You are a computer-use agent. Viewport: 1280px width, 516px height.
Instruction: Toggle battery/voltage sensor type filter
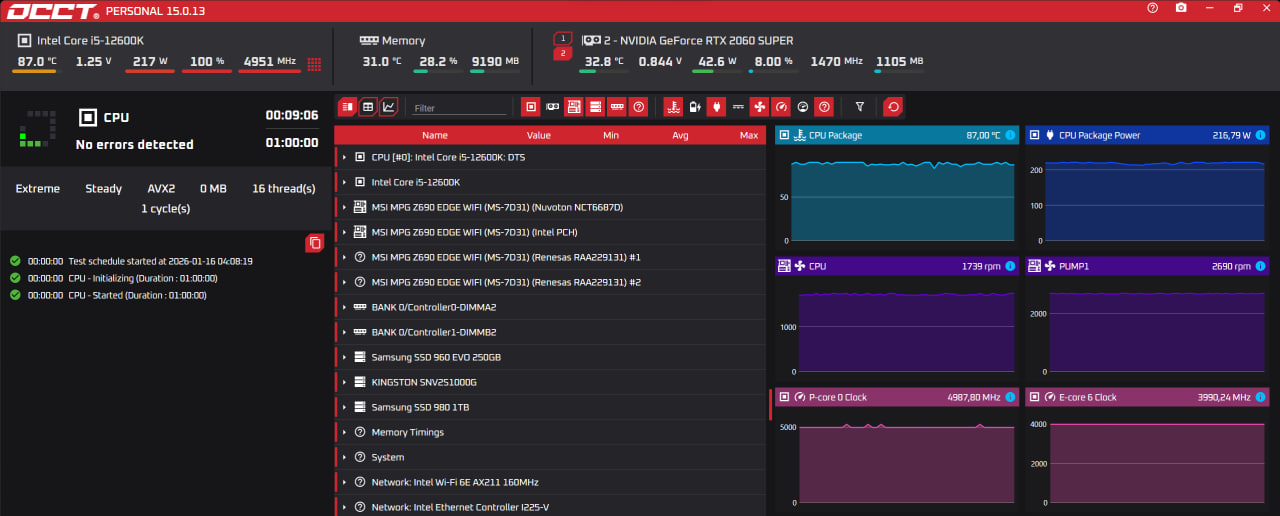695,106
